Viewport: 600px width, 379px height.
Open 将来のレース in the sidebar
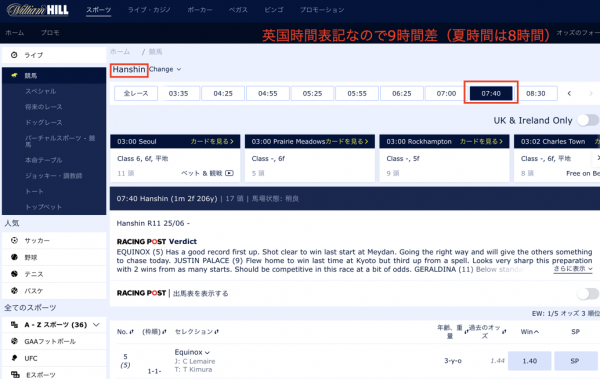(44, 107)
